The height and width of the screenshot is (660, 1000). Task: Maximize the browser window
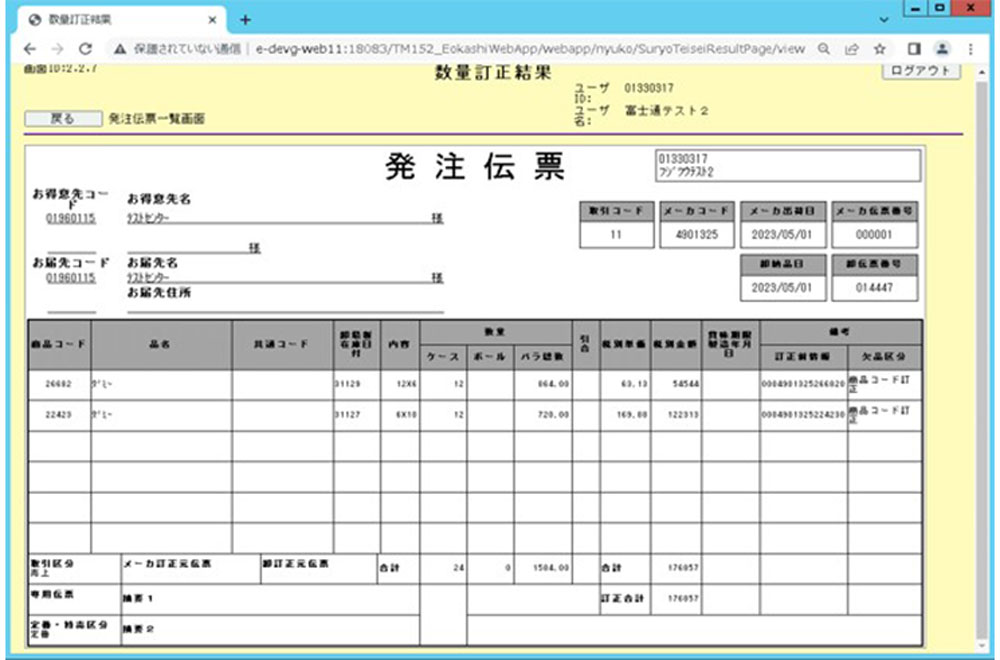pyautogui.click(x=940, y=9)
